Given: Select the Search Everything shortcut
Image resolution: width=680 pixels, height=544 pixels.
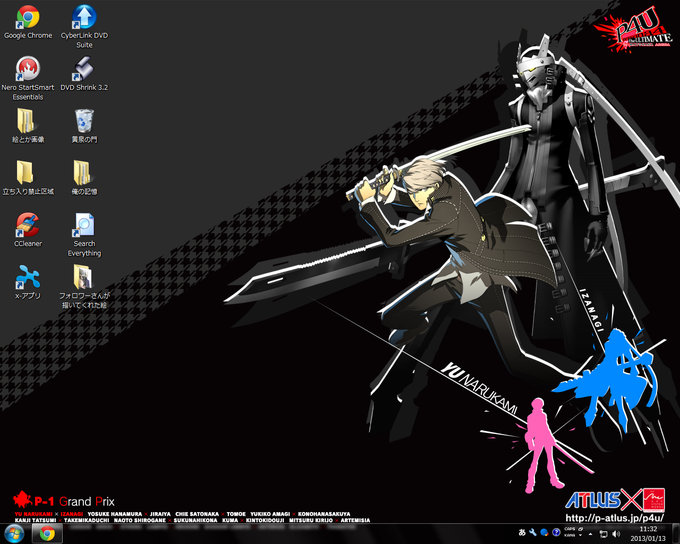Looking at the screenshot, I should click(84, 235).
